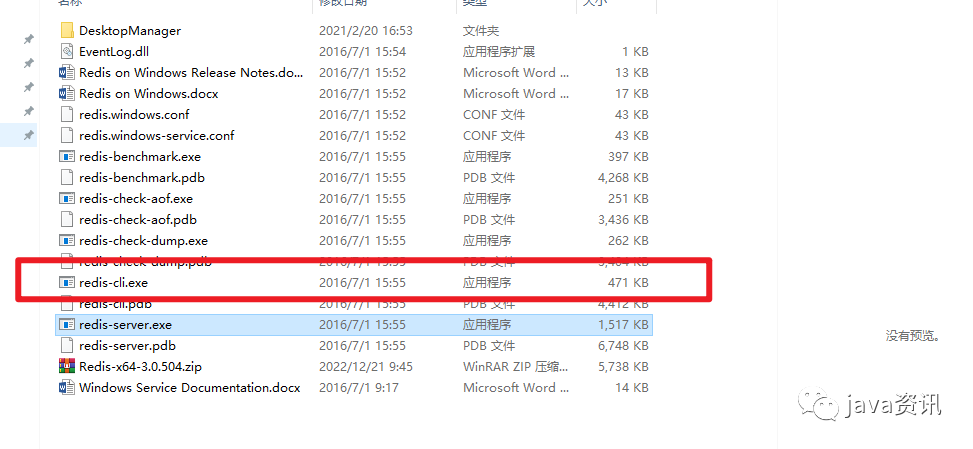Click Word icon of Windows Service Documentation.docx

coord(67,388)
